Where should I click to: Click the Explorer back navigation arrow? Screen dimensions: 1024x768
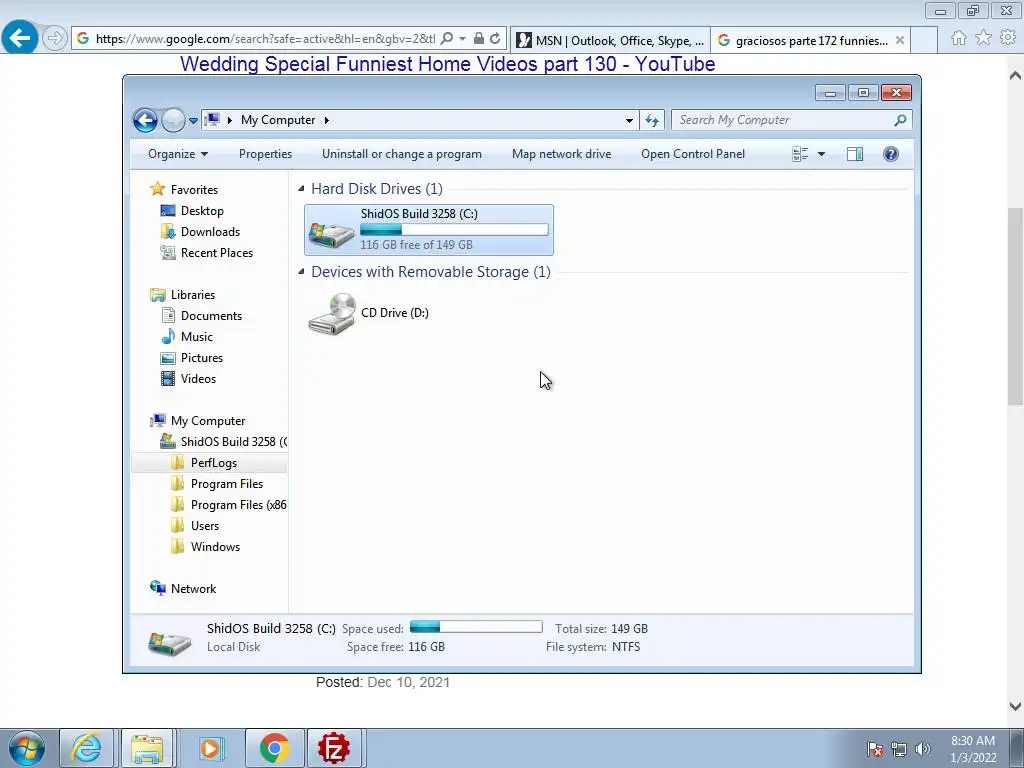[145, 120]
